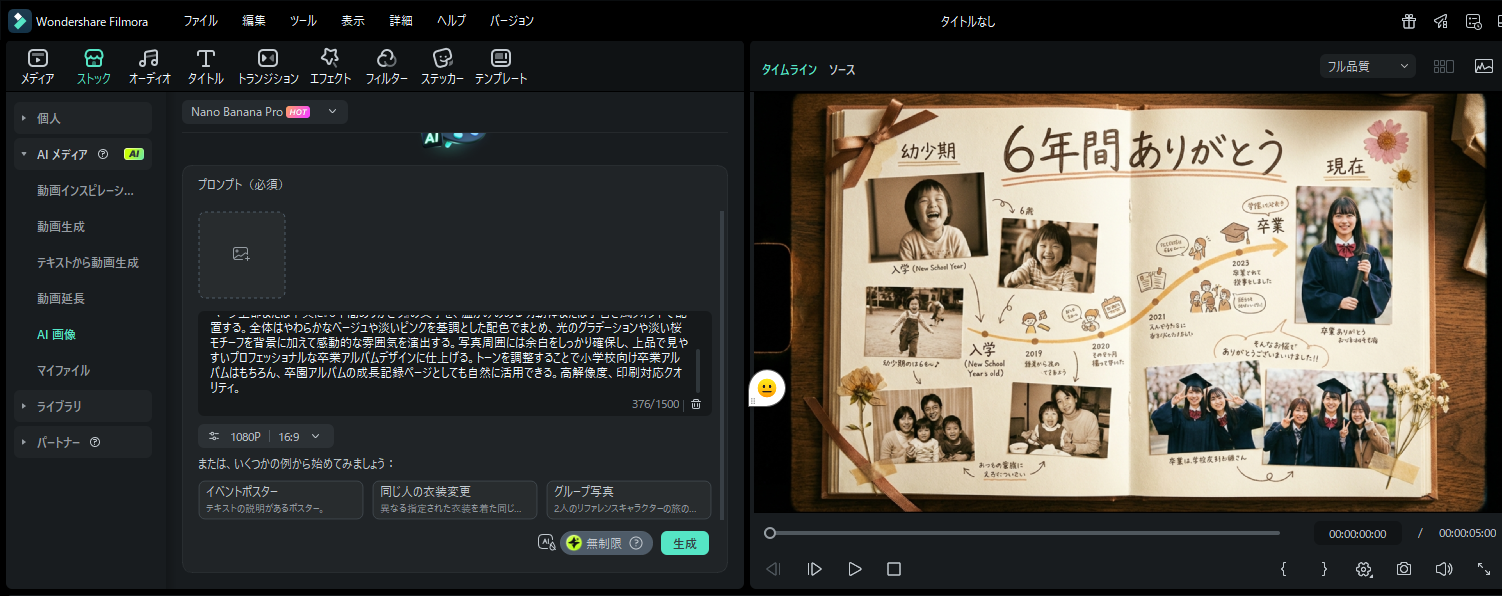
Task: Select テキストから動画生成 in the sidebar
Action: (x=88, y=262)
